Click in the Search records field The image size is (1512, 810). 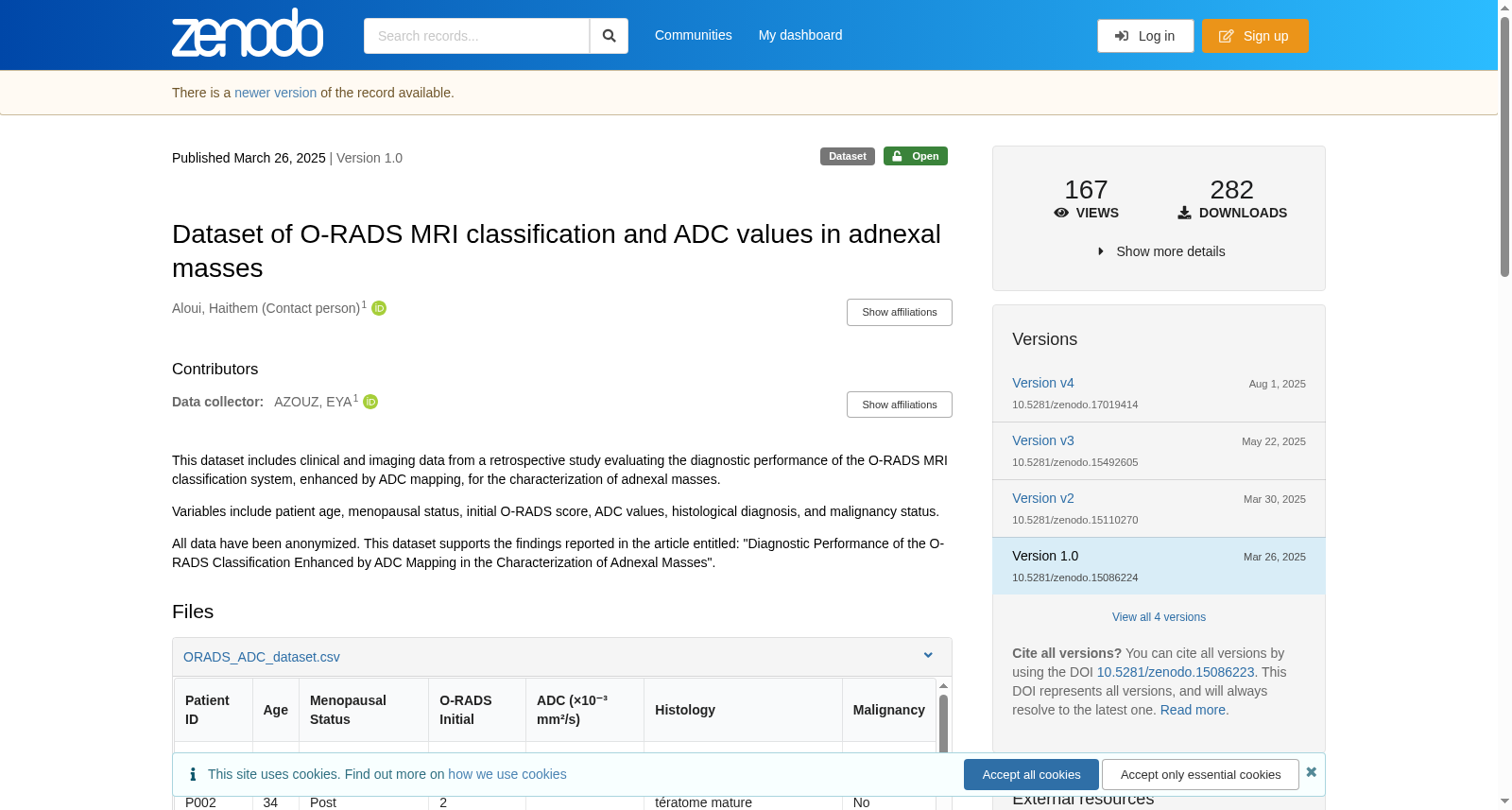coord(476,36)
